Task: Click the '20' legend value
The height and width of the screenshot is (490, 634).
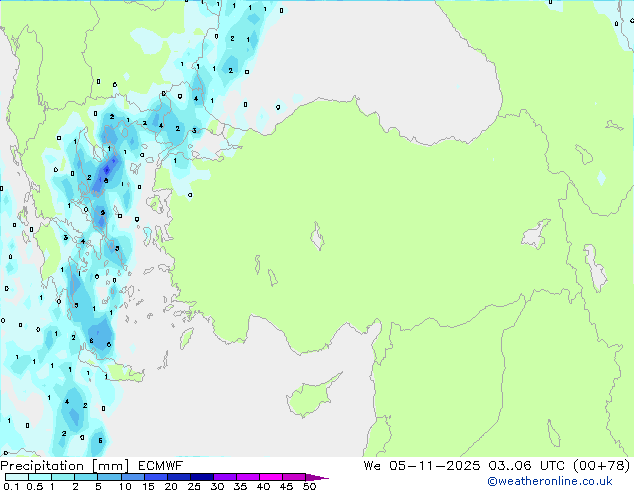Action: [171, 486]
